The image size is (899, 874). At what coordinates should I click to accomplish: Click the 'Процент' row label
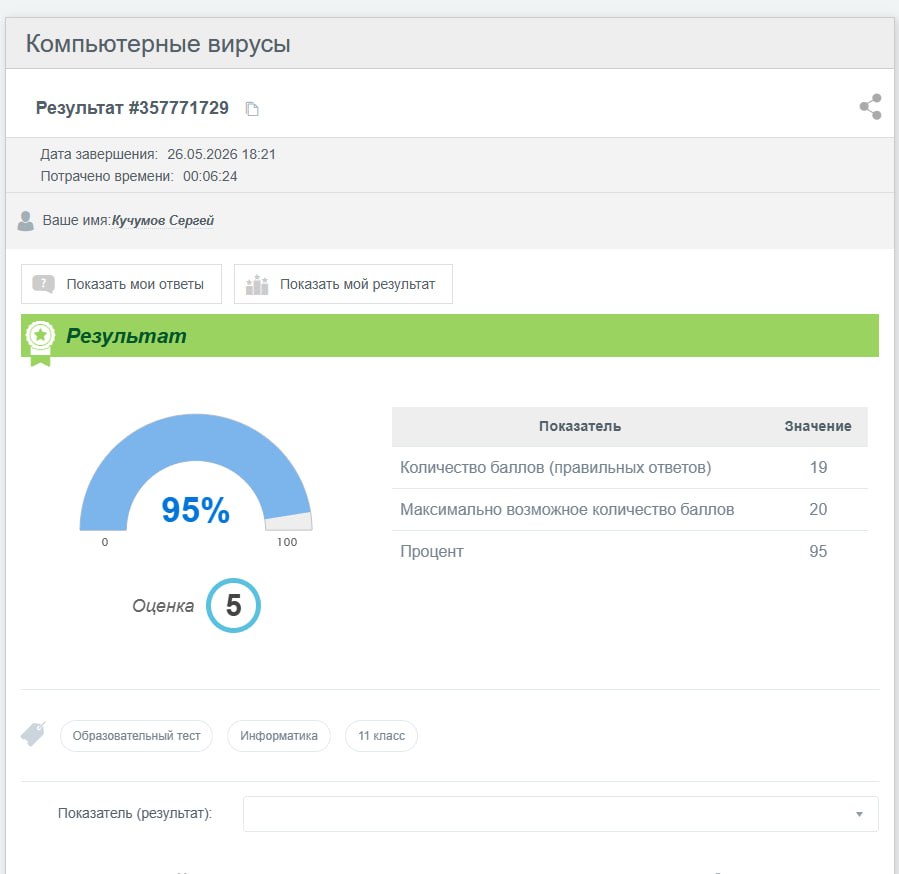click(x=432, y=551)
